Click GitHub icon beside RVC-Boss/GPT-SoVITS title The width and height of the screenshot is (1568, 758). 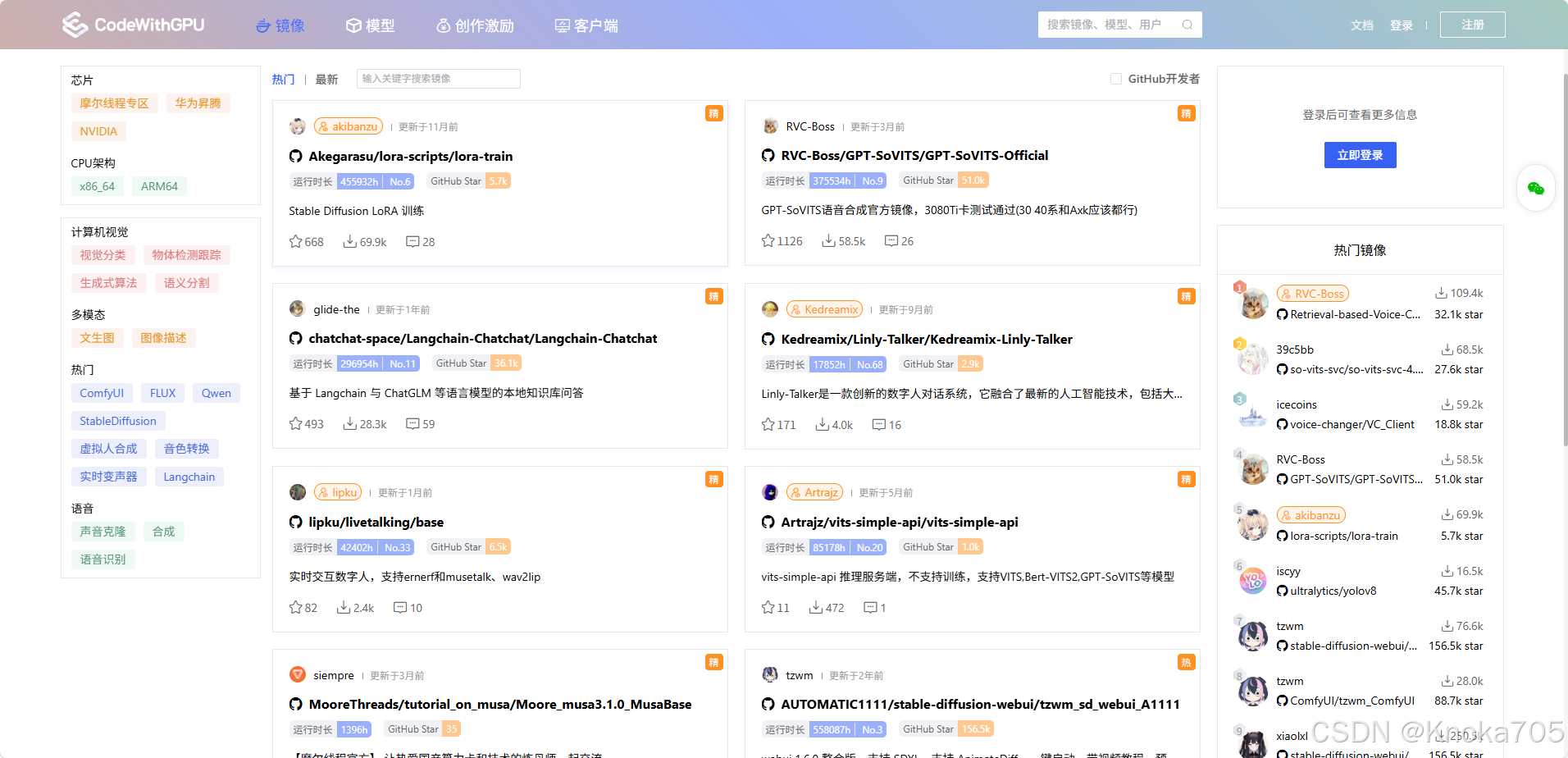[768, 155]
